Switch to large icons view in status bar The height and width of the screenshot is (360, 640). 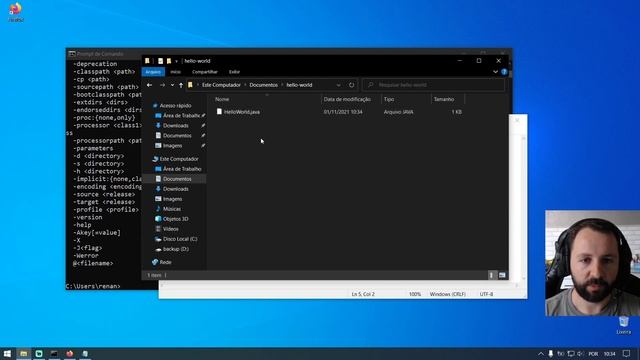502,275
